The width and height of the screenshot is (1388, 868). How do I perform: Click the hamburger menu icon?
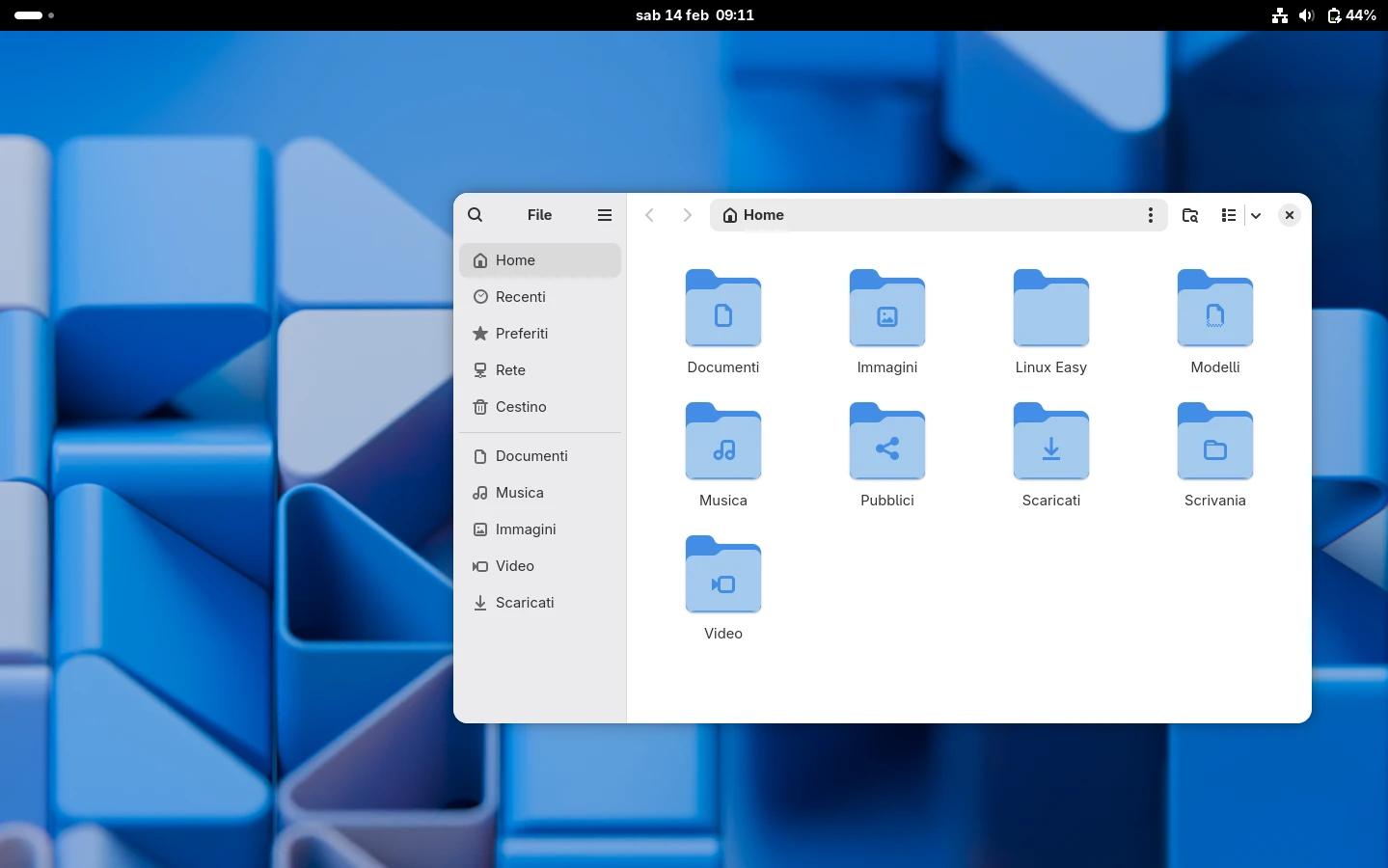(605, 215)
